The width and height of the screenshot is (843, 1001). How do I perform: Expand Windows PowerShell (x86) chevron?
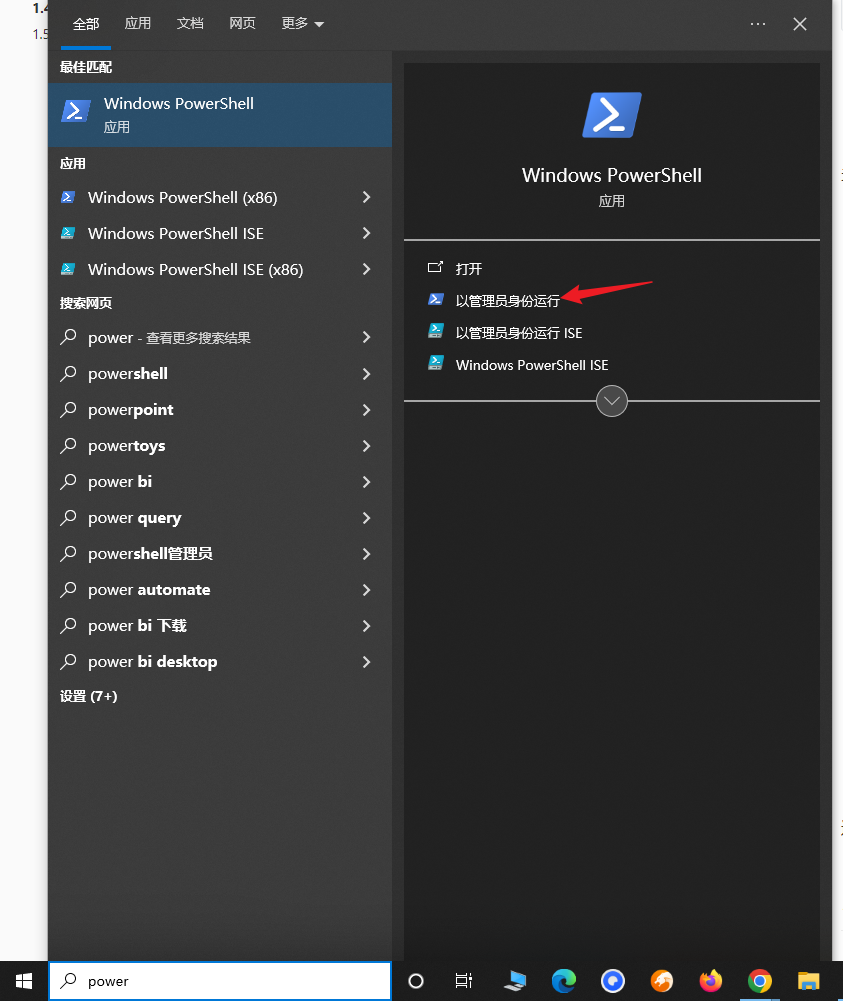pos(366,197)
